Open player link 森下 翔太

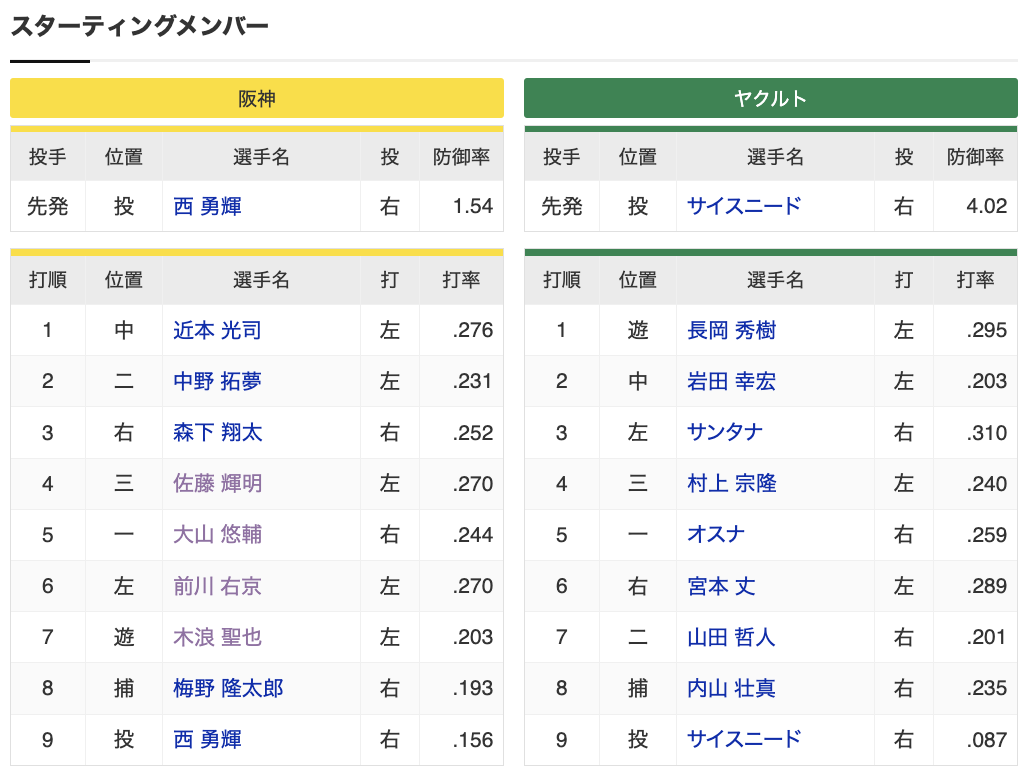click(217, 432)
